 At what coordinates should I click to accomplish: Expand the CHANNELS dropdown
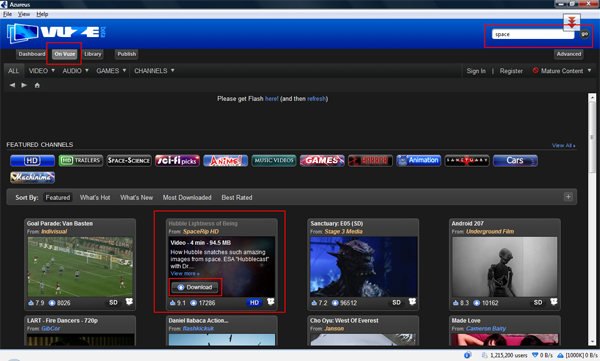[x=154, y=71]
